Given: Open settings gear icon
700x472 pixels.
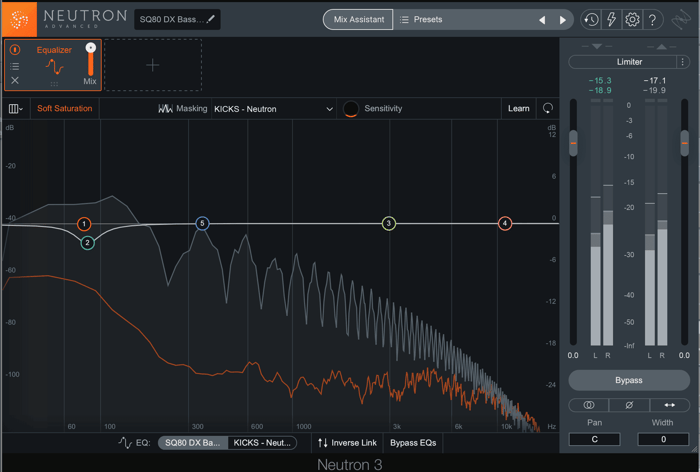Looking at the screenshot, I should (x=632, y=20).
